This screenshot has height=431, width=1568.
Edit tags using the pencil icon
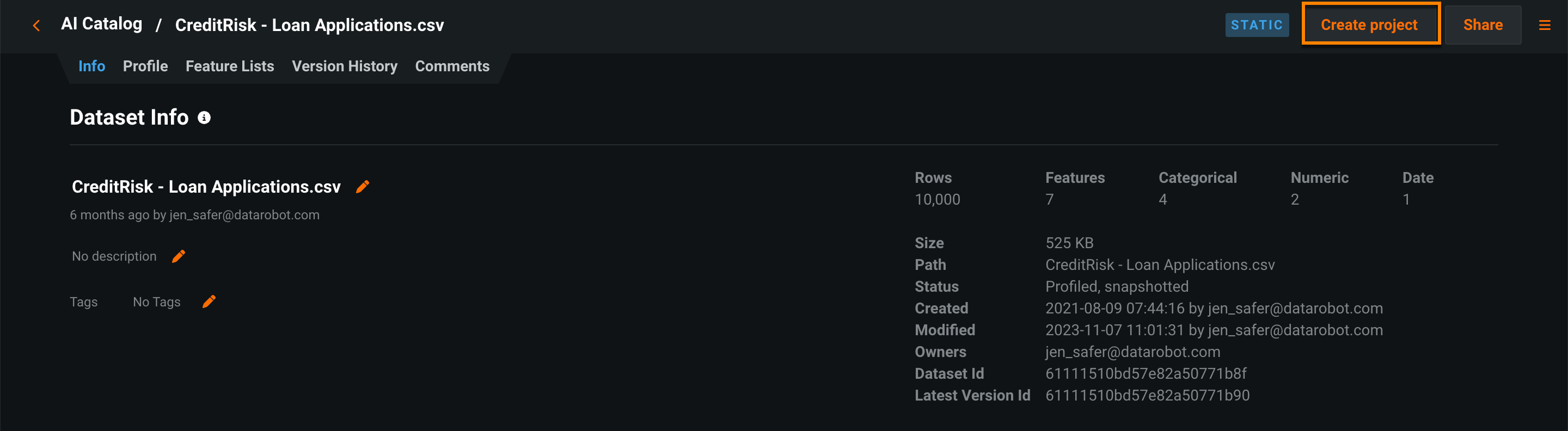click(x=209, y=301)
